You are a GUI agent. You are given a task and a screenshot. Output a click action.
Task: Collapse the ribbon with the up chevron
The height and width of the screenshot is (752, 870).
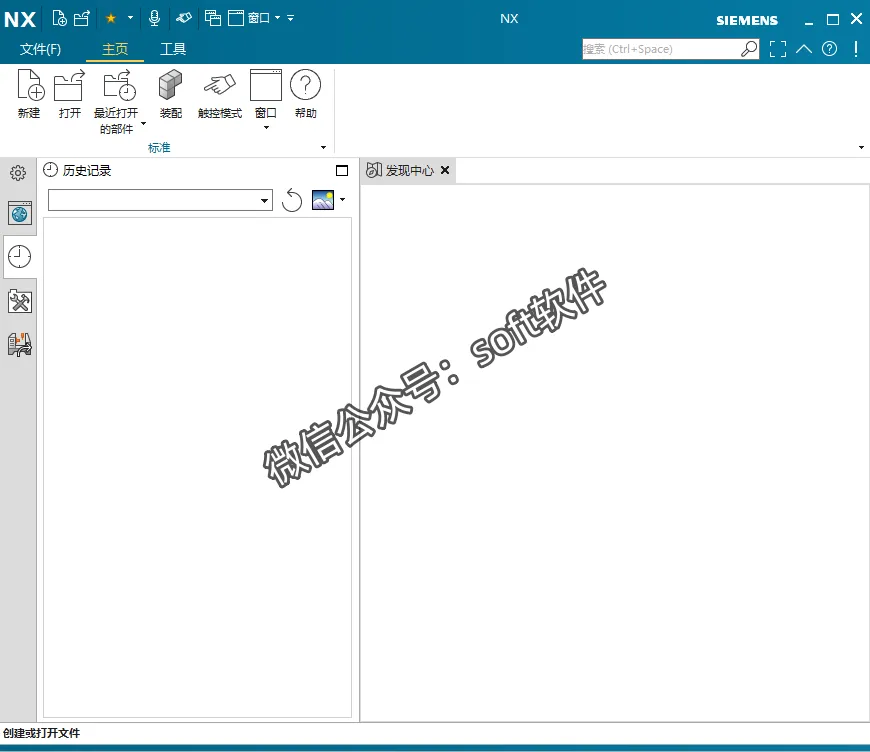pyautogui.click(x=804, y=49)
